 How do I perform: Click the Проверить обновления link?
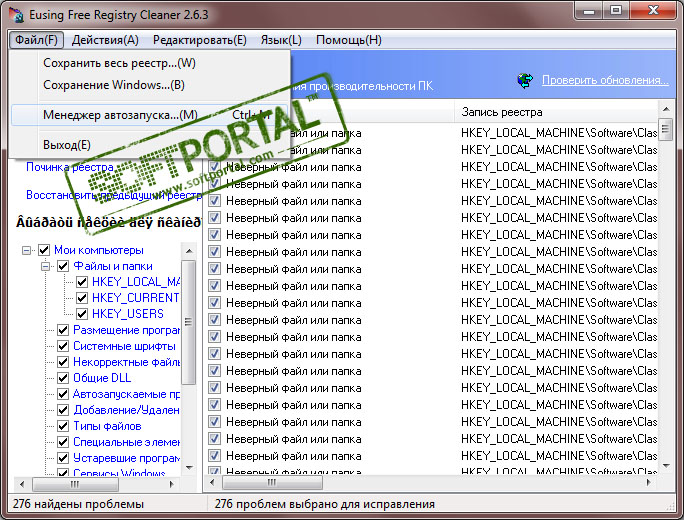coord(605,80)
